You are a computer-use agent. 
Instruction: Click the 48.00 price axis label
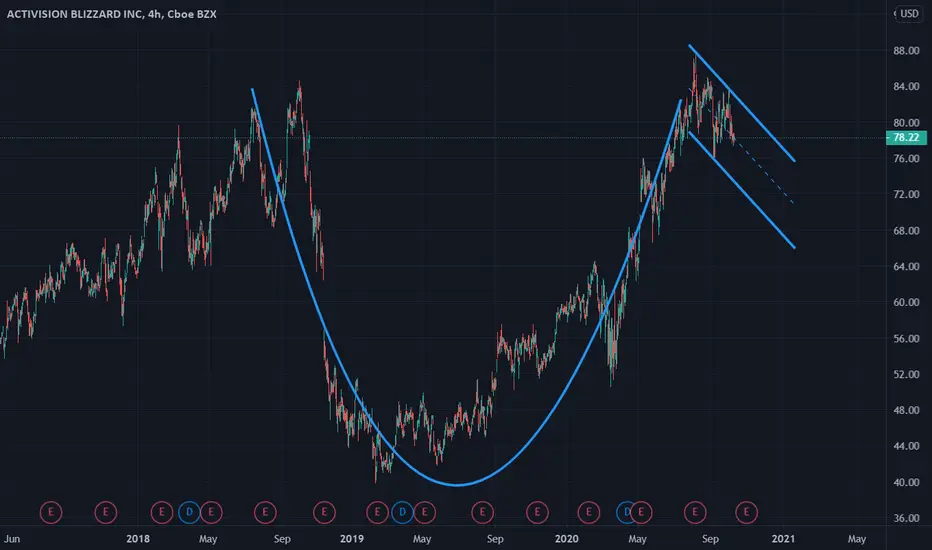(x=906, y=410)
